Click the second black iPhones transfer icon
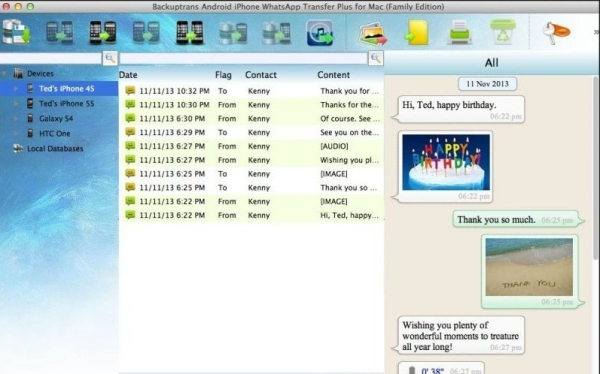The width and height of the screenshot is (600, 374). point(190,33)
